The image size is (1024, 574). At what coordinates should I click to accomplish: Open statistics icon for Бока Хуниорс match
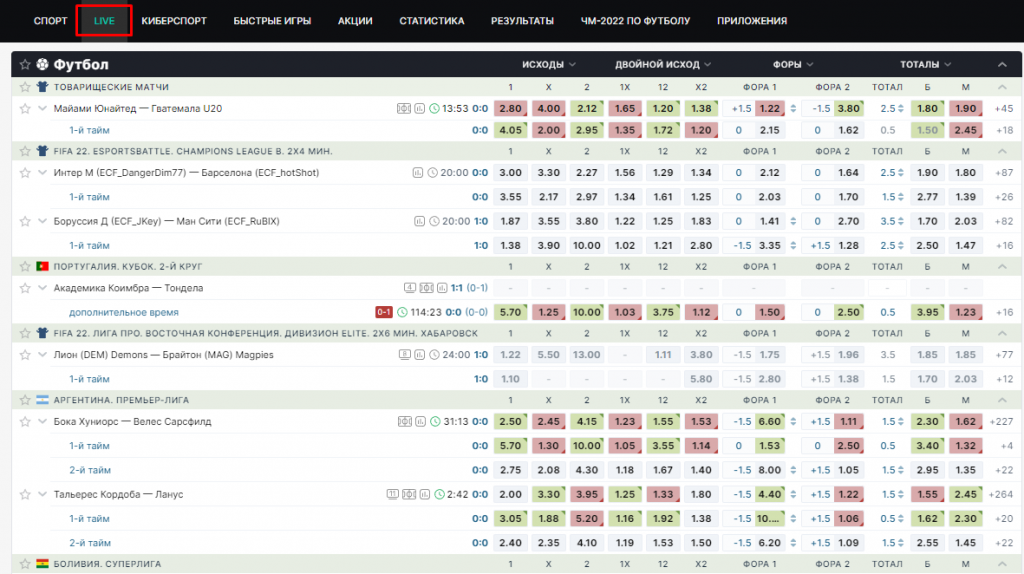click(418, 421)
